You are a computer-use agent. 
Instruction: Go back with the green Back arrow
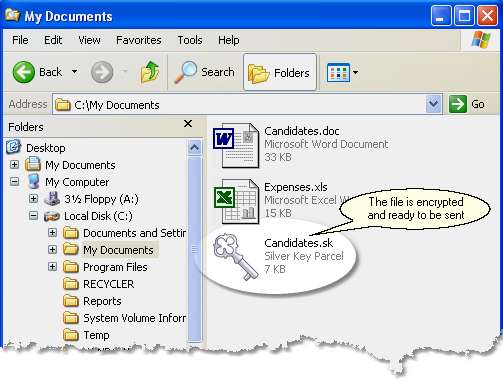pos(23,72)
